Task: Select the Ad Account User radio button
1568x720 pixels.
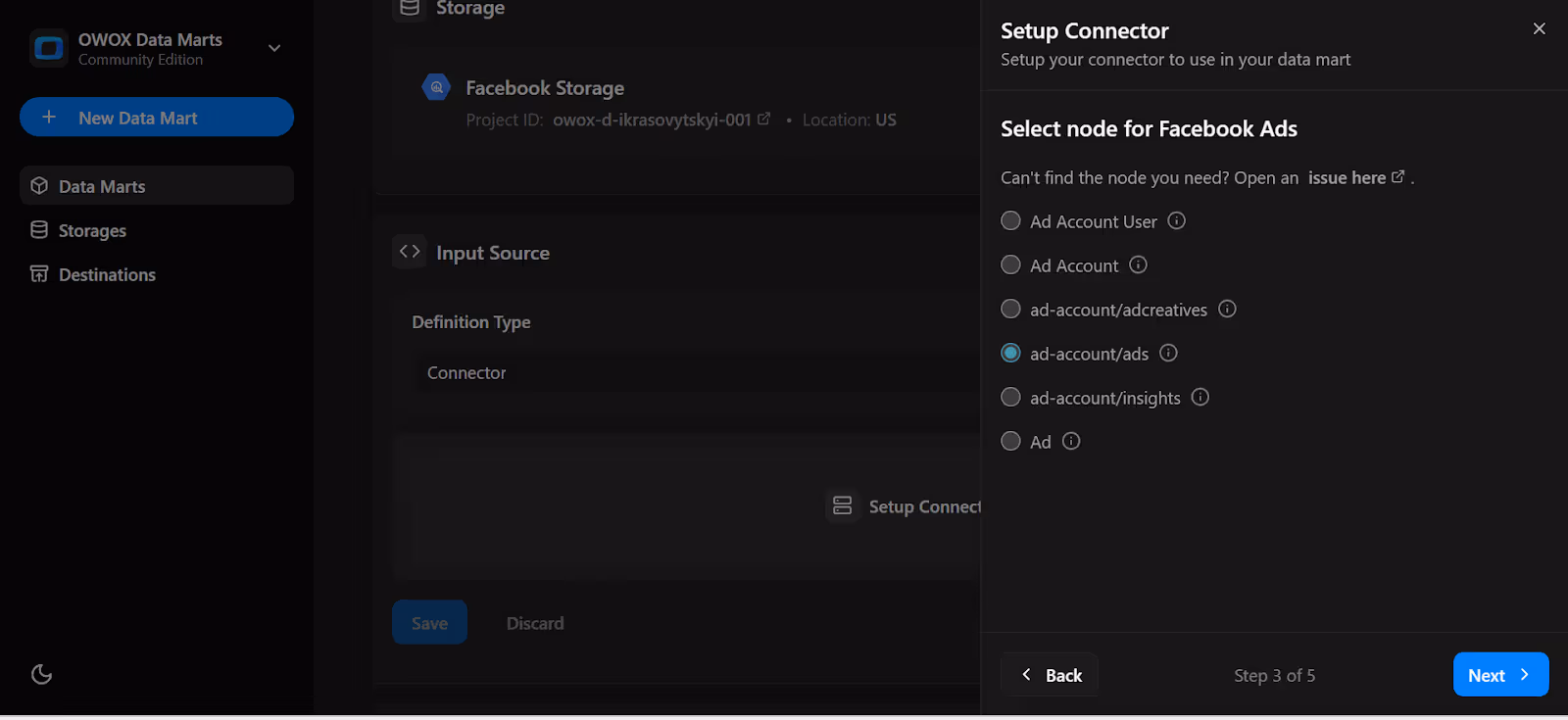Action: pyautogui.click(x=1010, y=221)
